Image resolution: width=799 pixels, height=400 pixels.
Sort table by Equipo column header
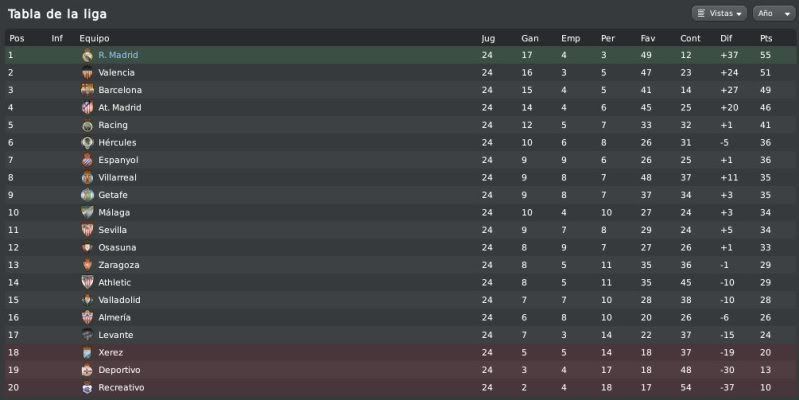pyautogui.click(x=94, y=38)
